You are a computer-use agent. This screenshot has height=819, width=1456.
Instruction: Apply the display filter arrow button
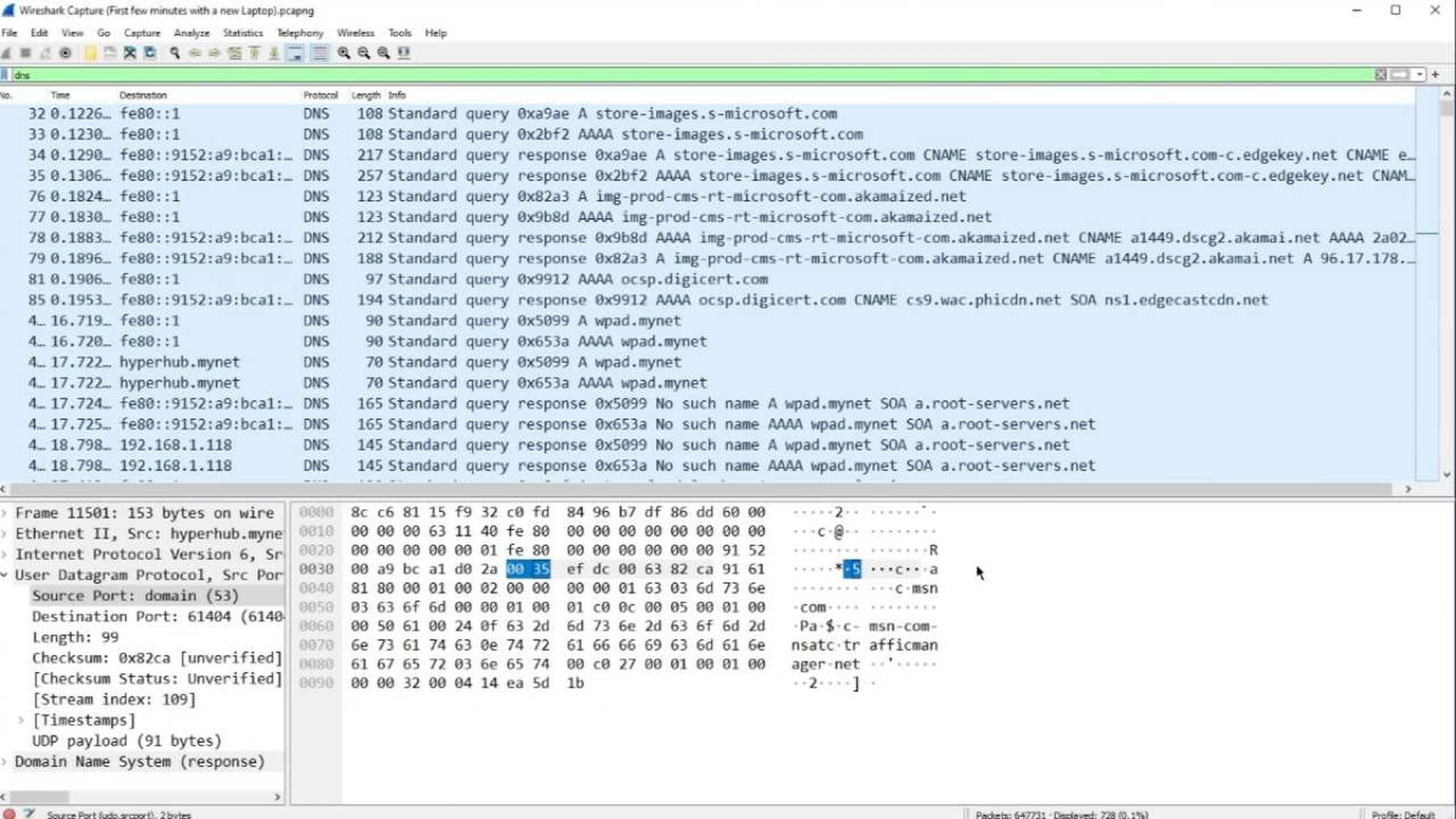(1400, 75)
